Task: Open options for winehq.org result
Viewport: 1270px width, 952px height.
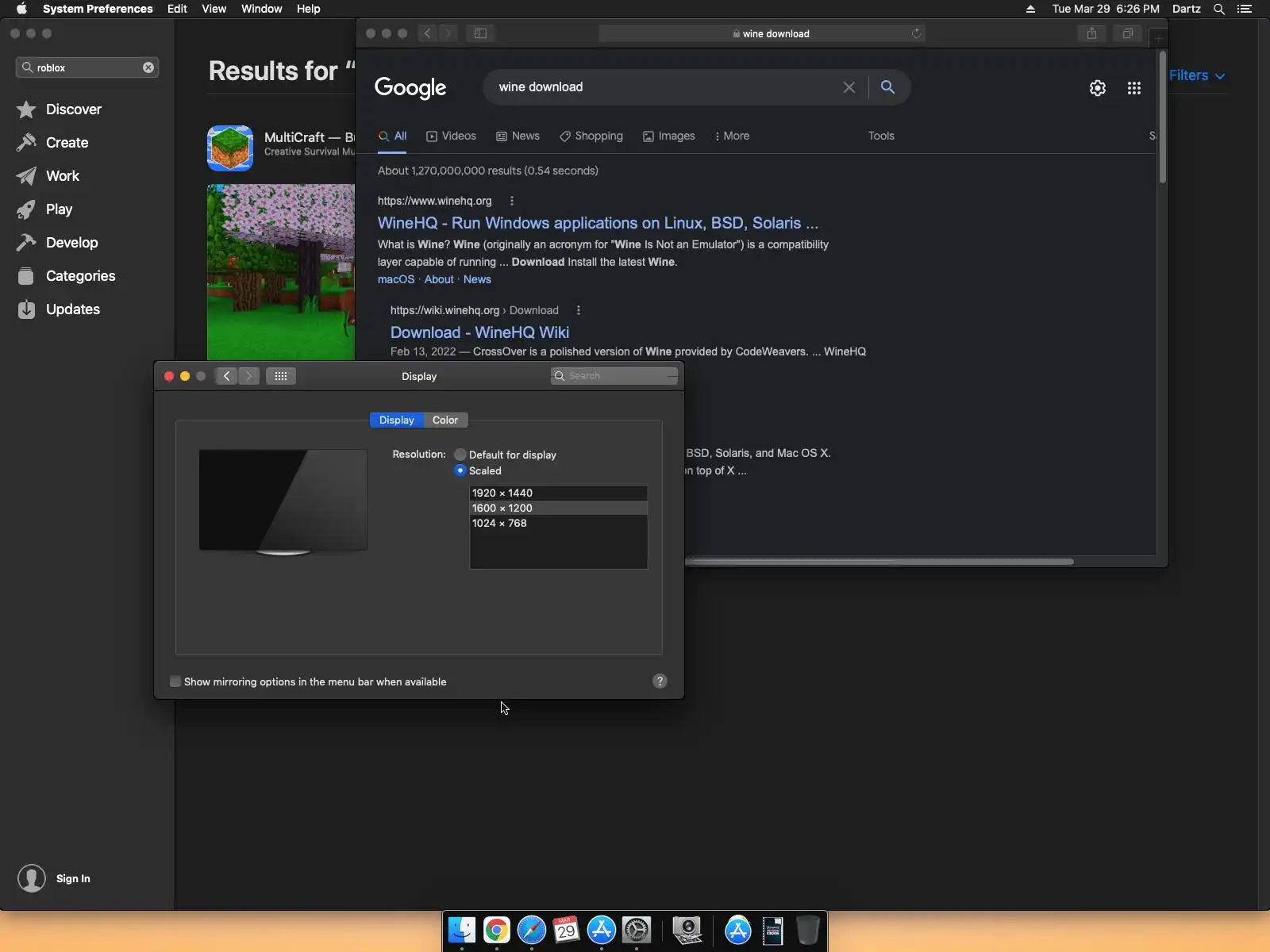Action: [512, 201]
